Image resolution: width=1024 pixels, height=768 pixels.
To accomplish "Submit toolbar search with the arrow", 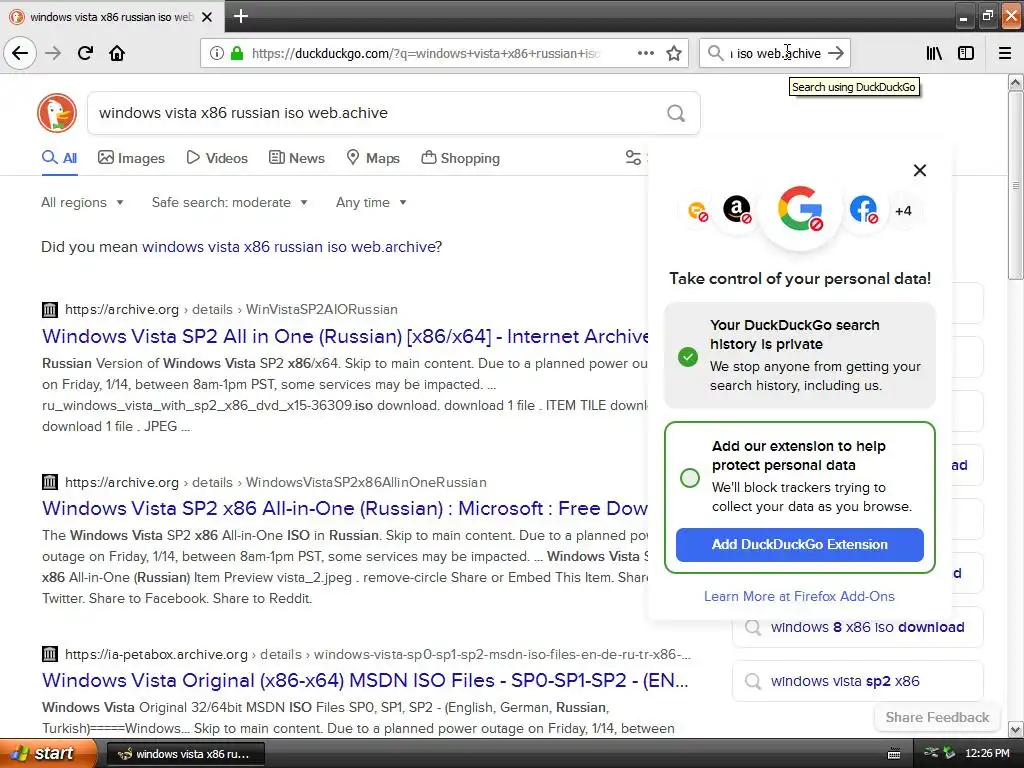I will (x=836, y=53).
